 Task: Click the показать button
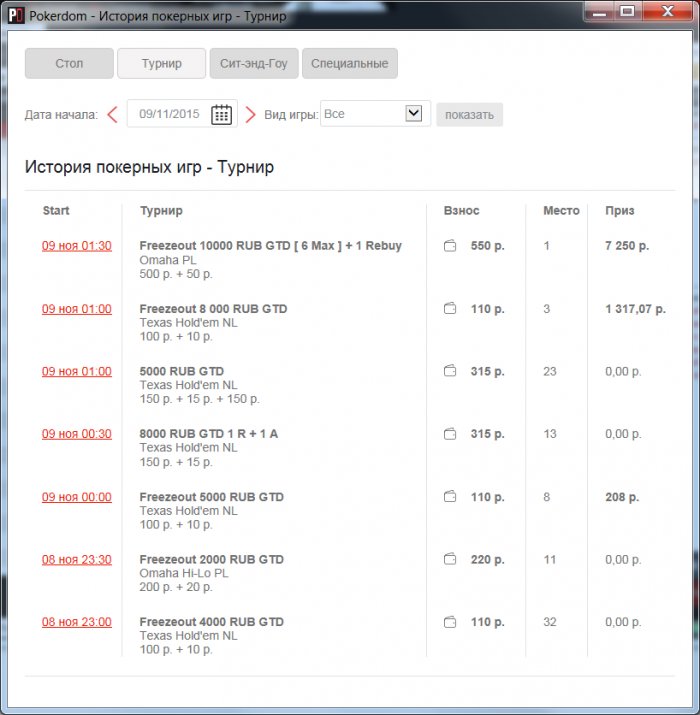[470, 114]
